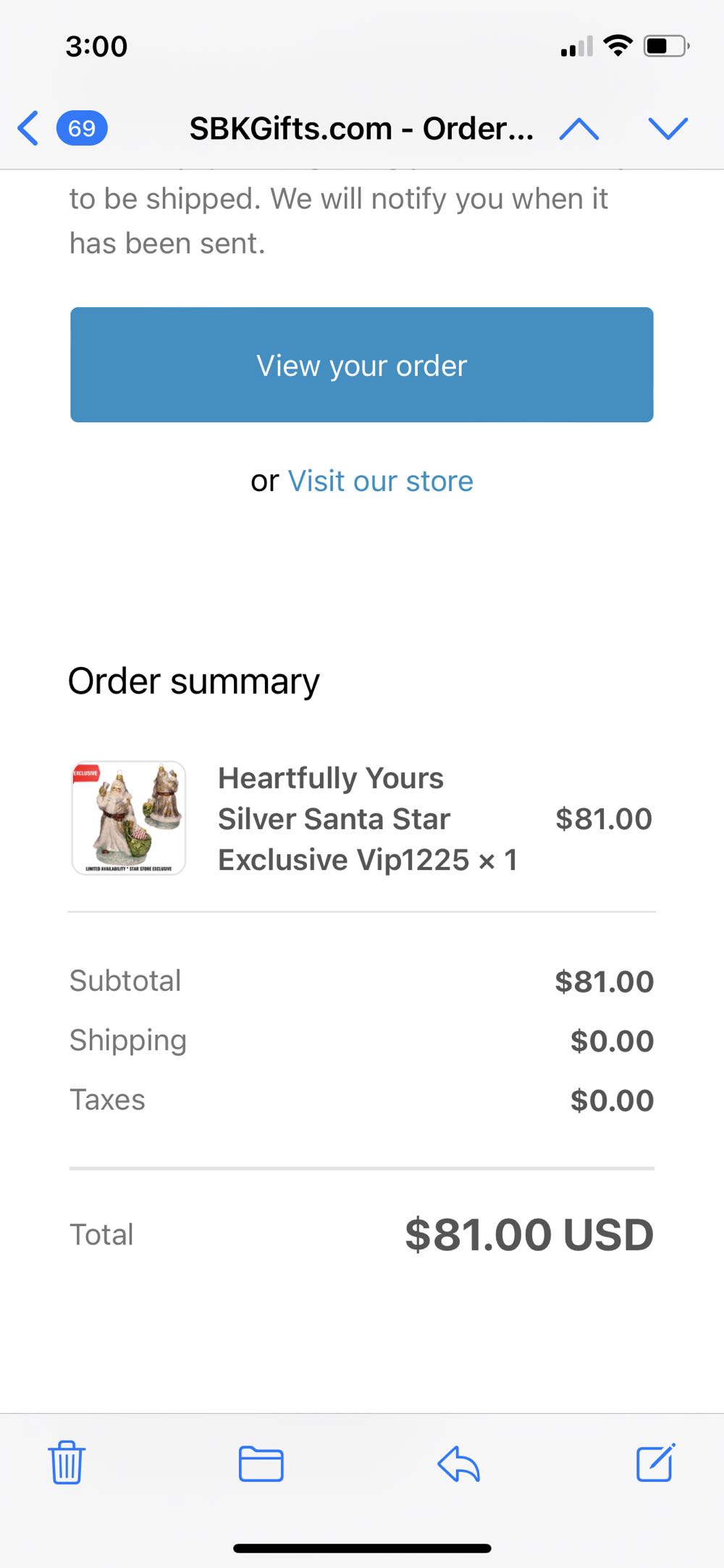Image resolution: width=724 pixels, height=1568 pixels.
Task: Open the 69 unread messages badge
Action: tap(82, 128)
